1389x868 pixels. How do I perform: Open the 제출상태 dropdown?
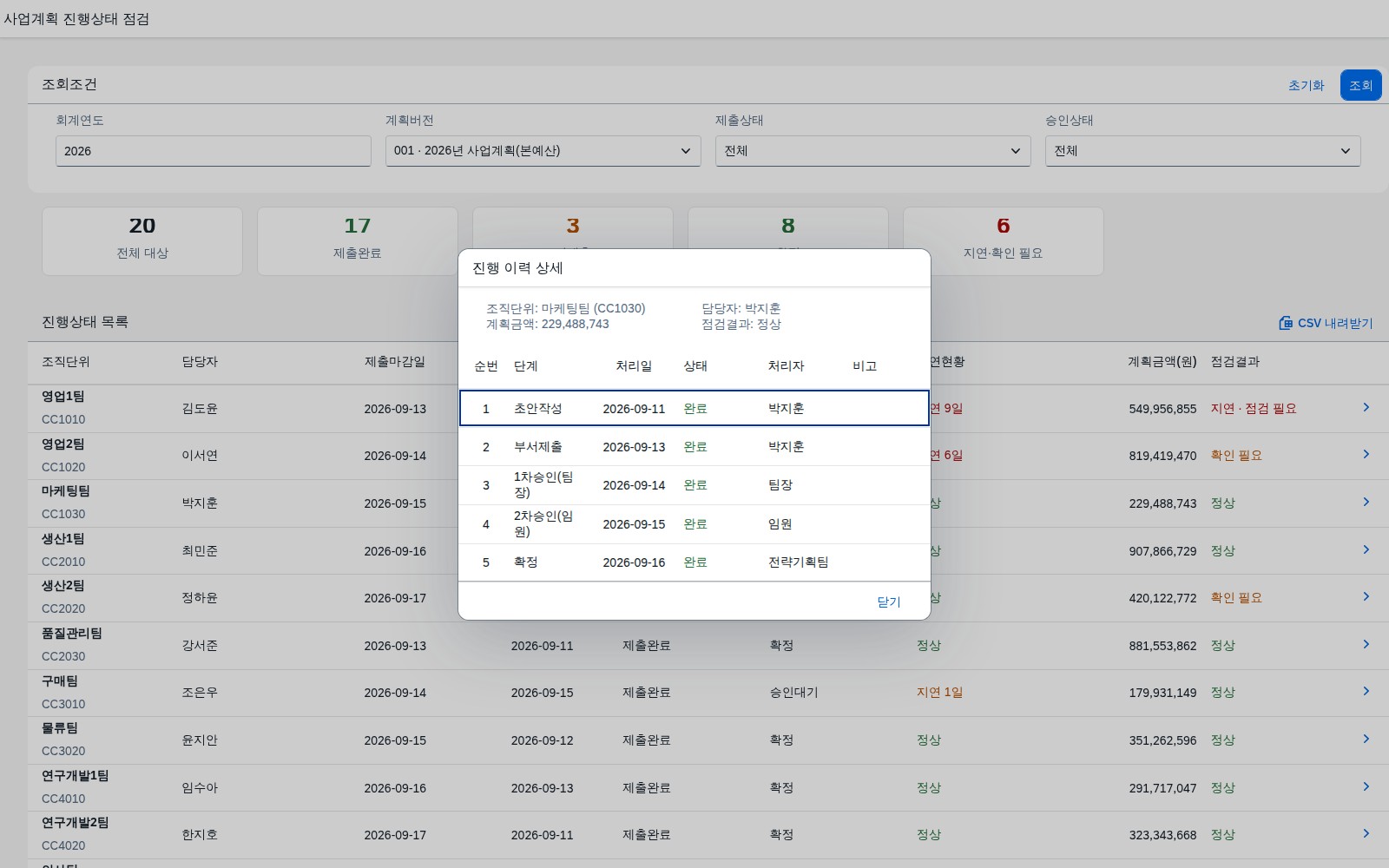tap(872, 151)
